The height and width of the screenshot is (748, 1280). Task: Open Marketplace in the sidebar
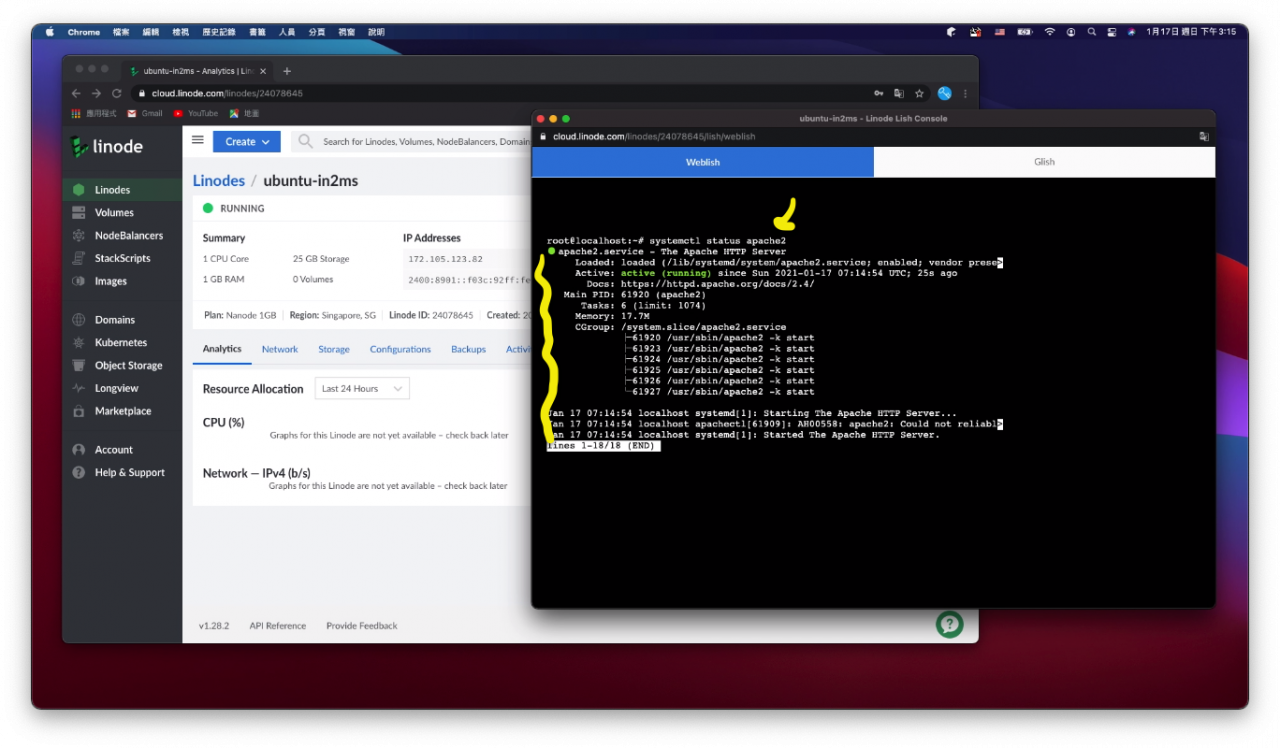click(x=121, y=411)
